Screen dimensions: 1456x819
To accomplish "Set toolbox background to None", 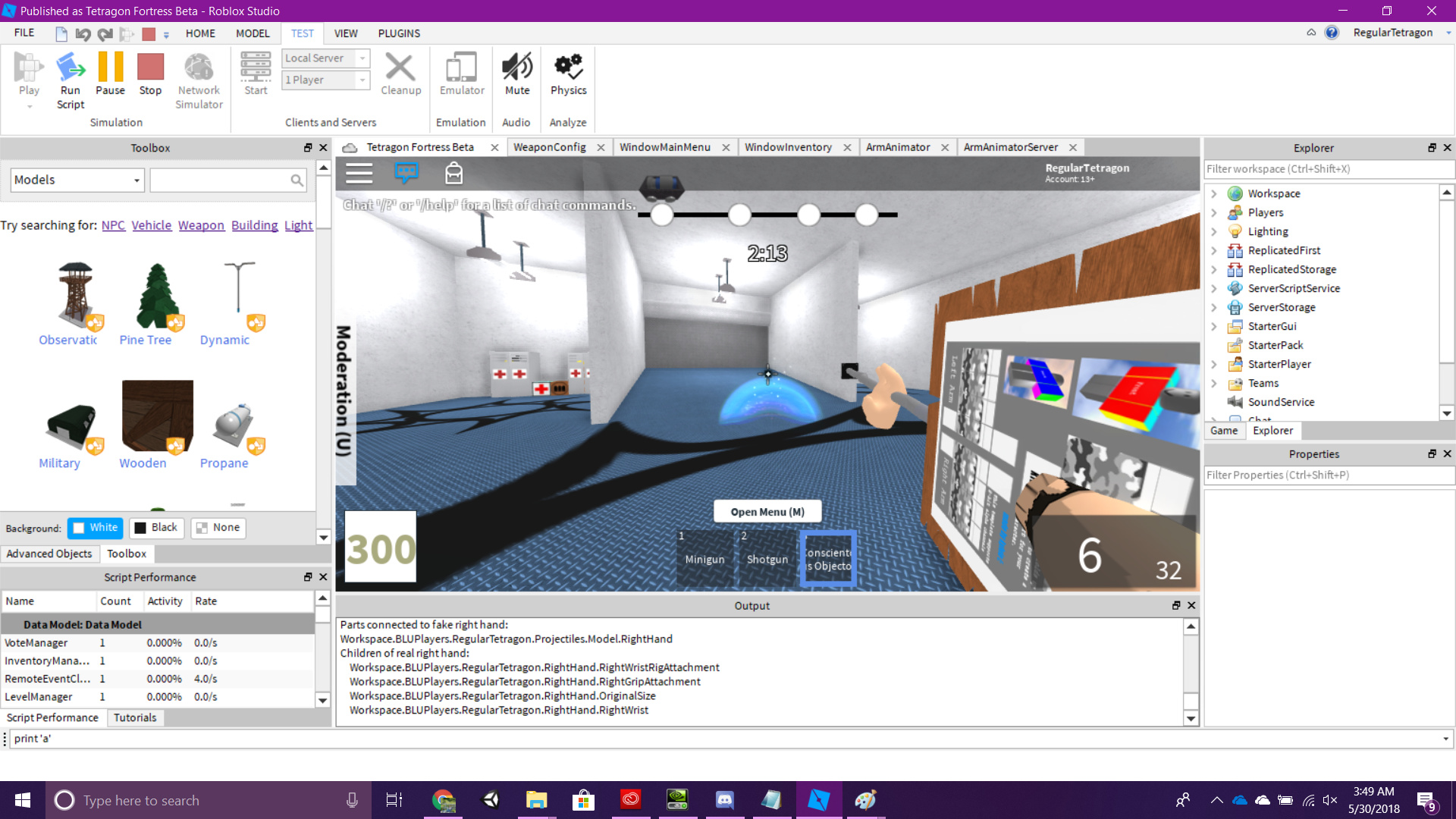I will coord(218,528).
